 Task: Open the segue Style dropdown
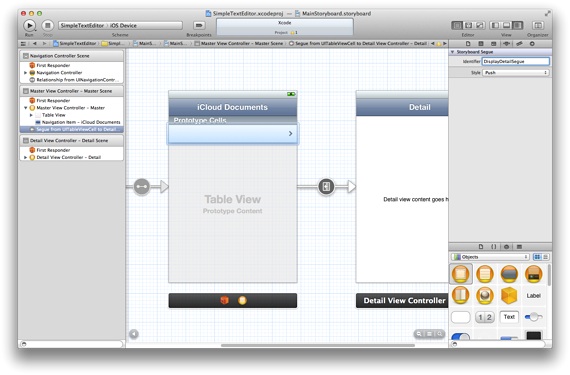click(x=515, y=73)
